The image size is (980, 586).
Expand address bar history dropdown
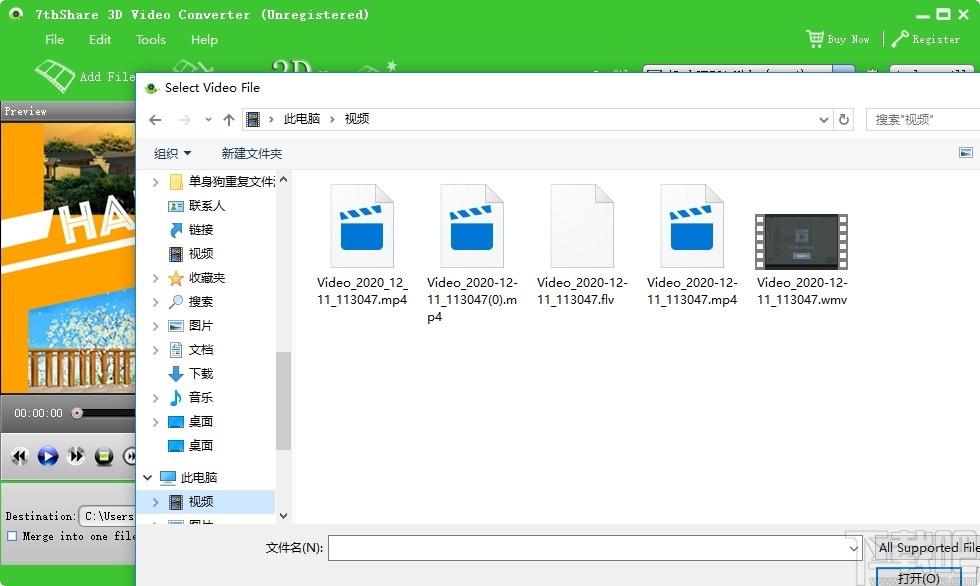pyautogui.click(x=824, y=119)
